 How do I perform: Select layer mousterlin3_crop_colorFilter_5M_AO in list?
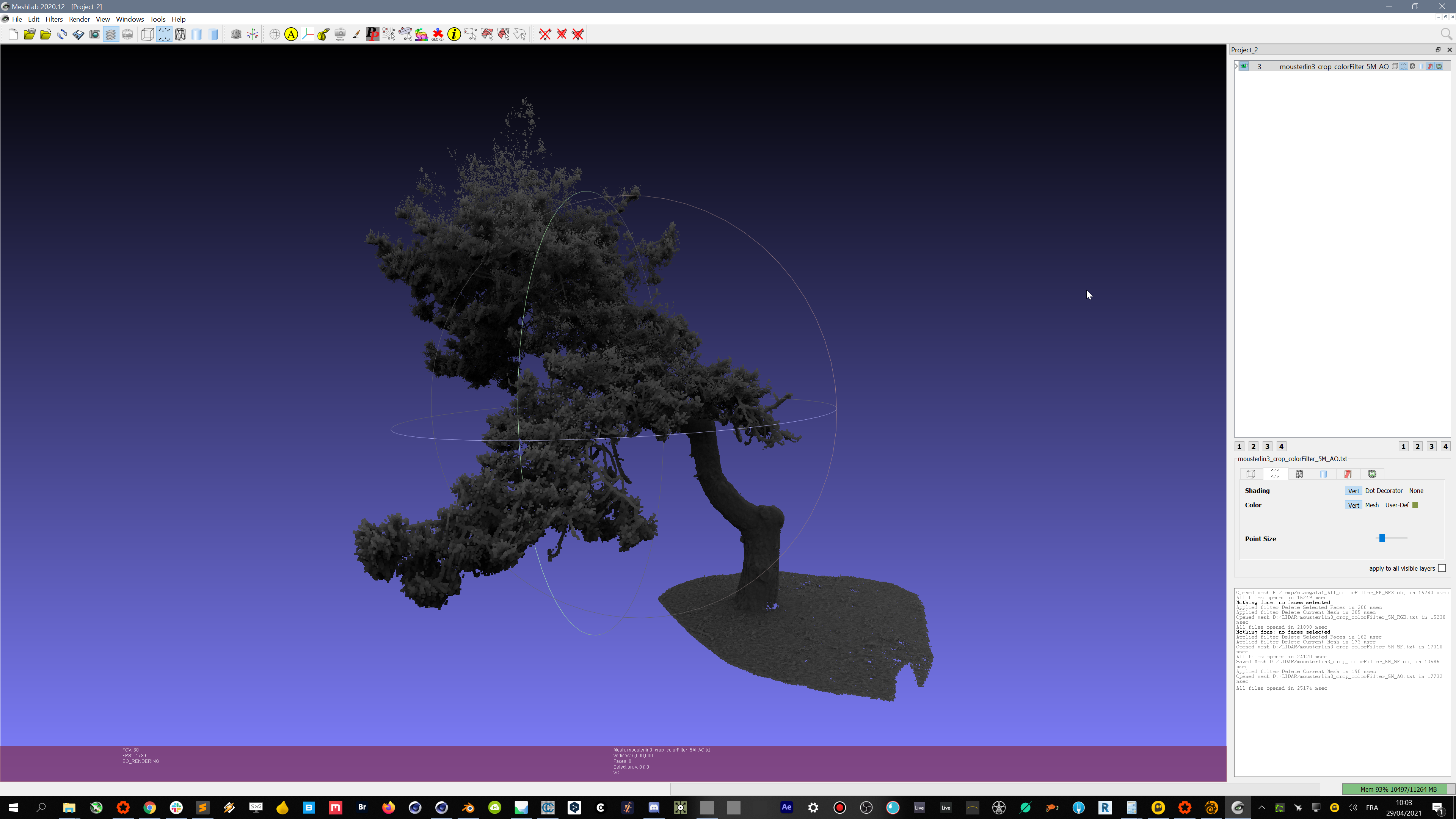click(x=1334, y=67)
